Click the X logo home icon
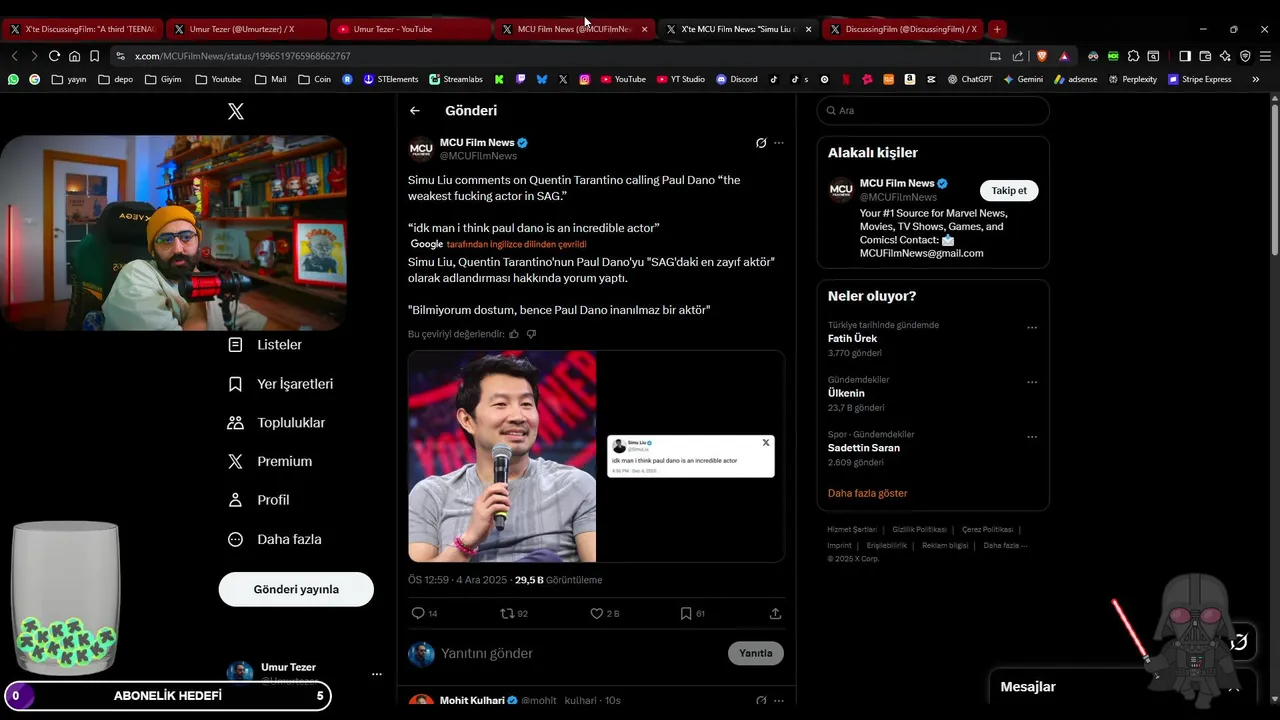Image resolution: width=1280 pixels, height=720 pixels. pyautogui.click(x=236, y=111)
